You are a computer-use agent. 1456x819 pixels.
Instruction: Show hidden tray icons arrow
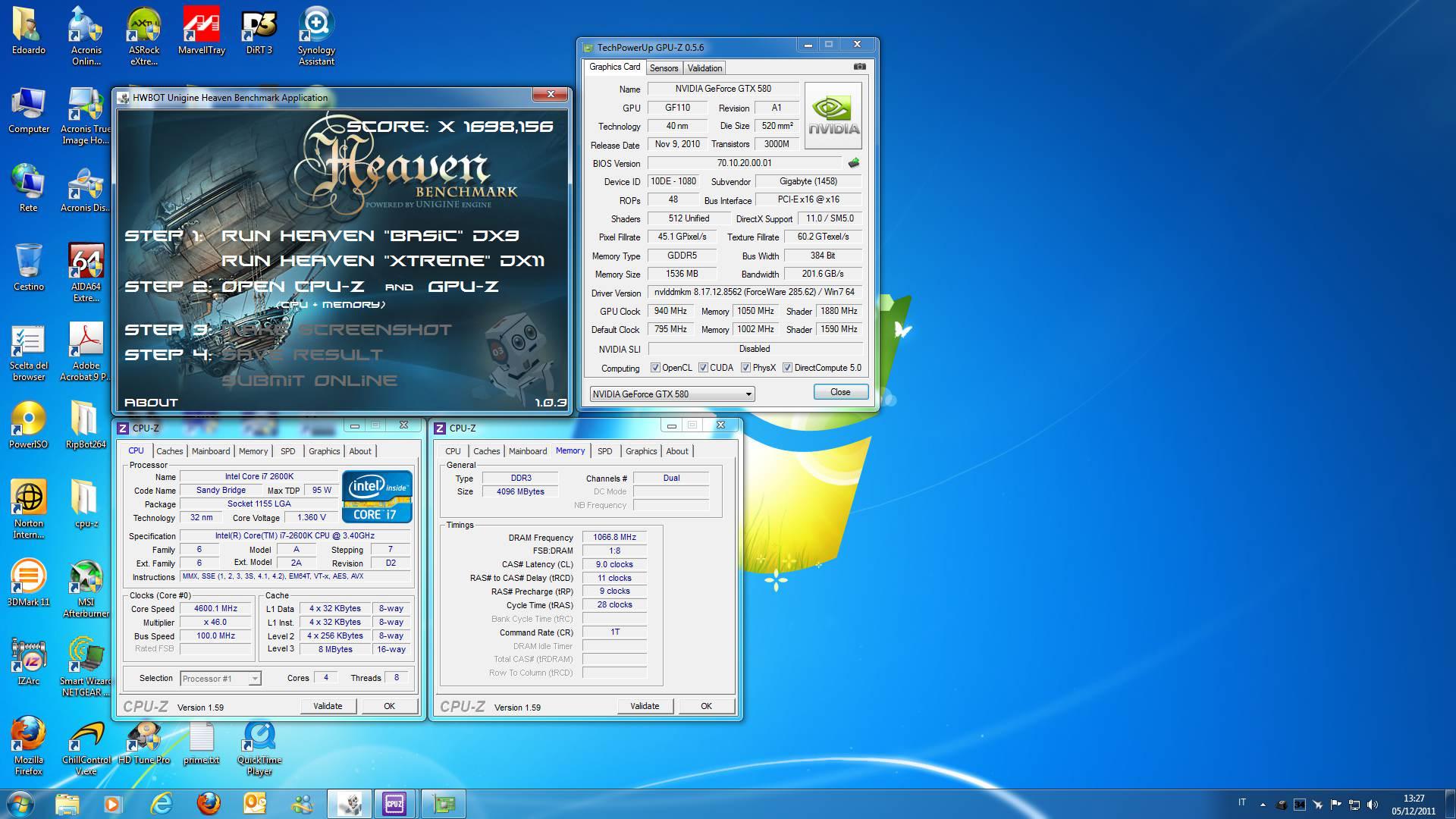pyautogui.click(x=1263, y=804)
